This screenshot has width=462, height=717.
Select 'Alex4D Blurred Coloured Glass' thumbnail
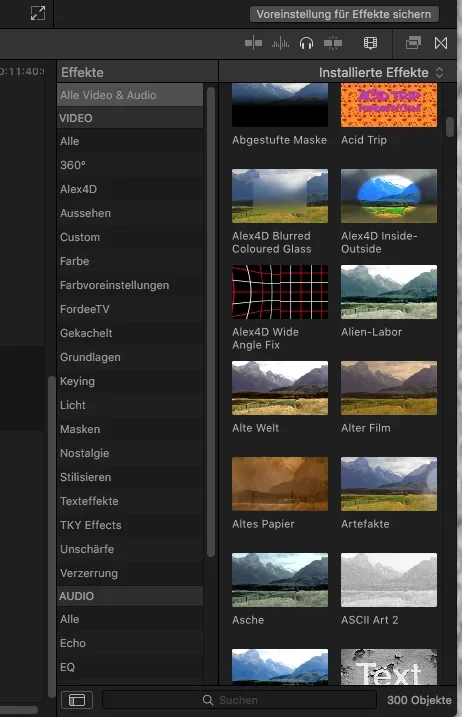pos(280,196)
